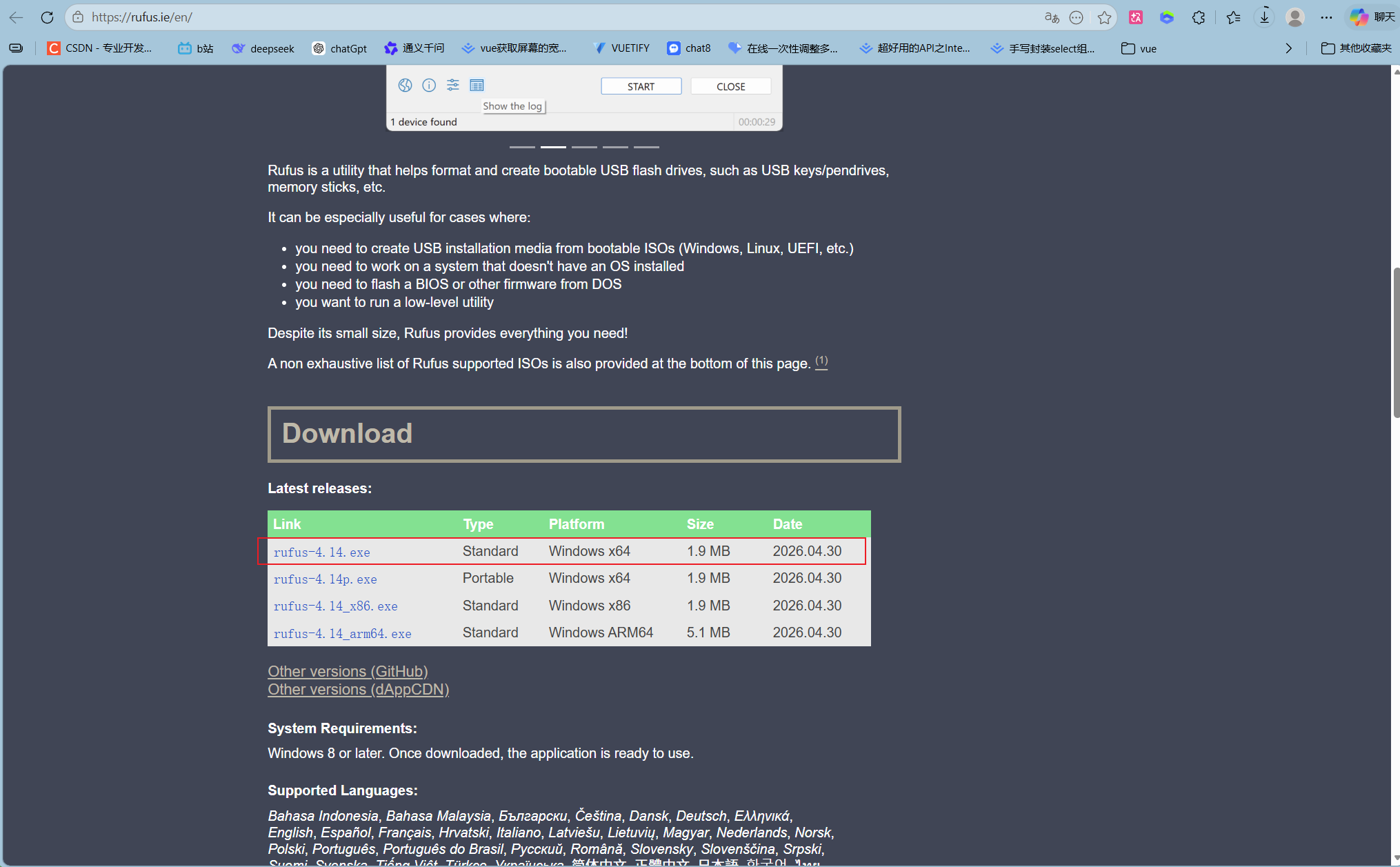Select the first carousel indicator dash
This screenshot has height=867, width=1400.
tap(522, 147)
